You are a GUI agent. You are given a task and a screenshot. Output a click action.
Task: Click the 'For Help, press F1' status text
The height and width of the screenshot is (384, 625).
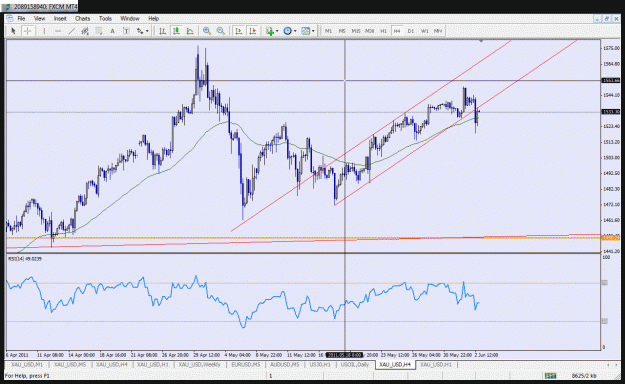coord(27,375)
